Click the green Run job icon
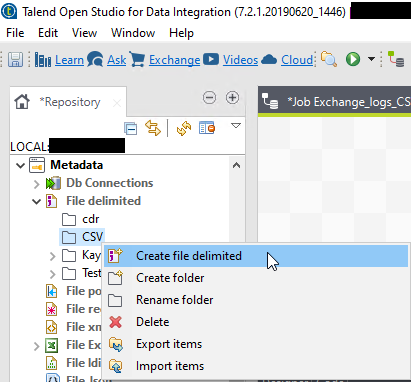 click(353, 59)
